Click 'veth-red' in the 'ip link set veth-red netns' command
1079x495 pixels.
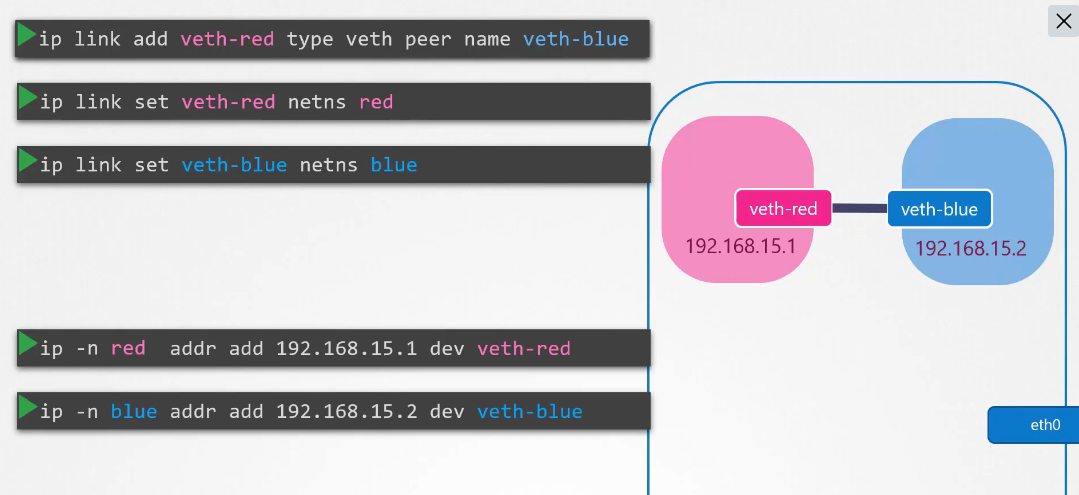228,103
